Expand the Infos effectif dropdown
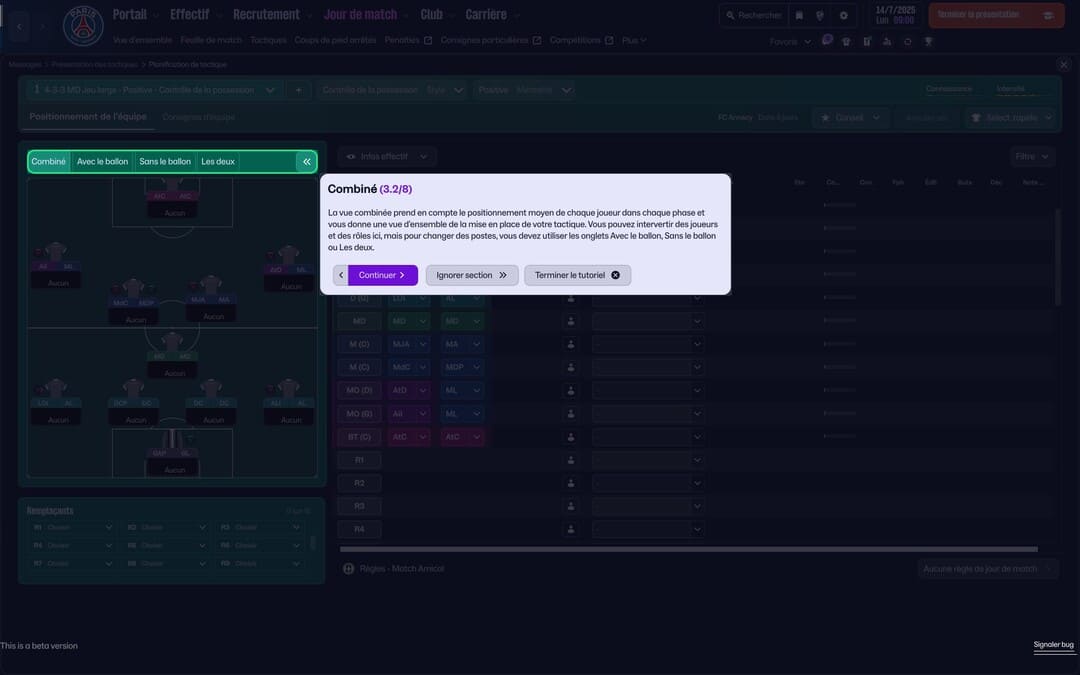The height and width of the screenshot is (675, 1080). (387, 157)
